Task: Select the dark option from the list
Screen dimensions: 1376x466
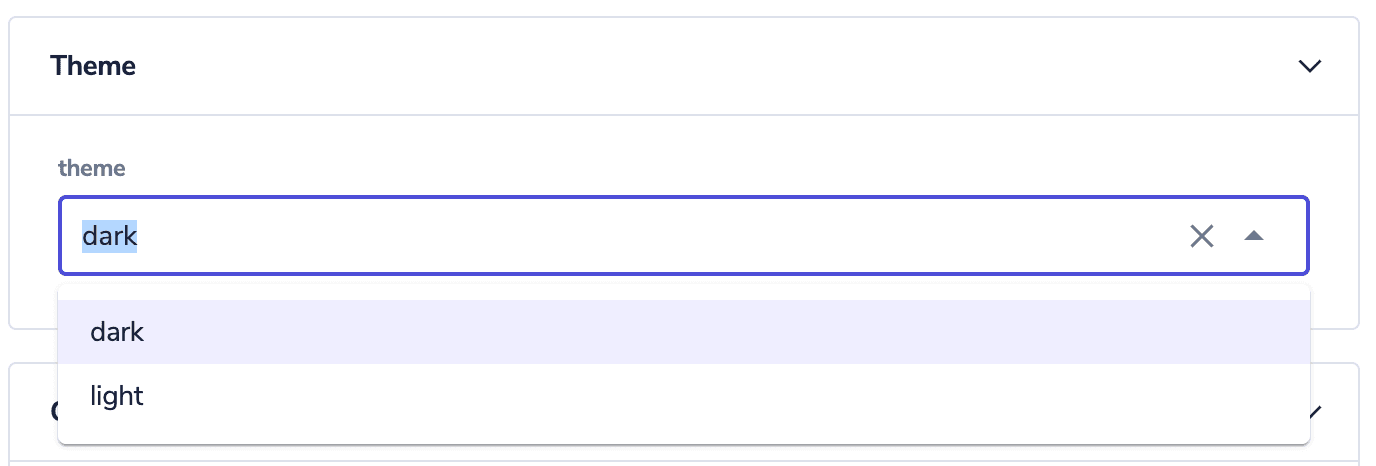Action: point(118,332)
